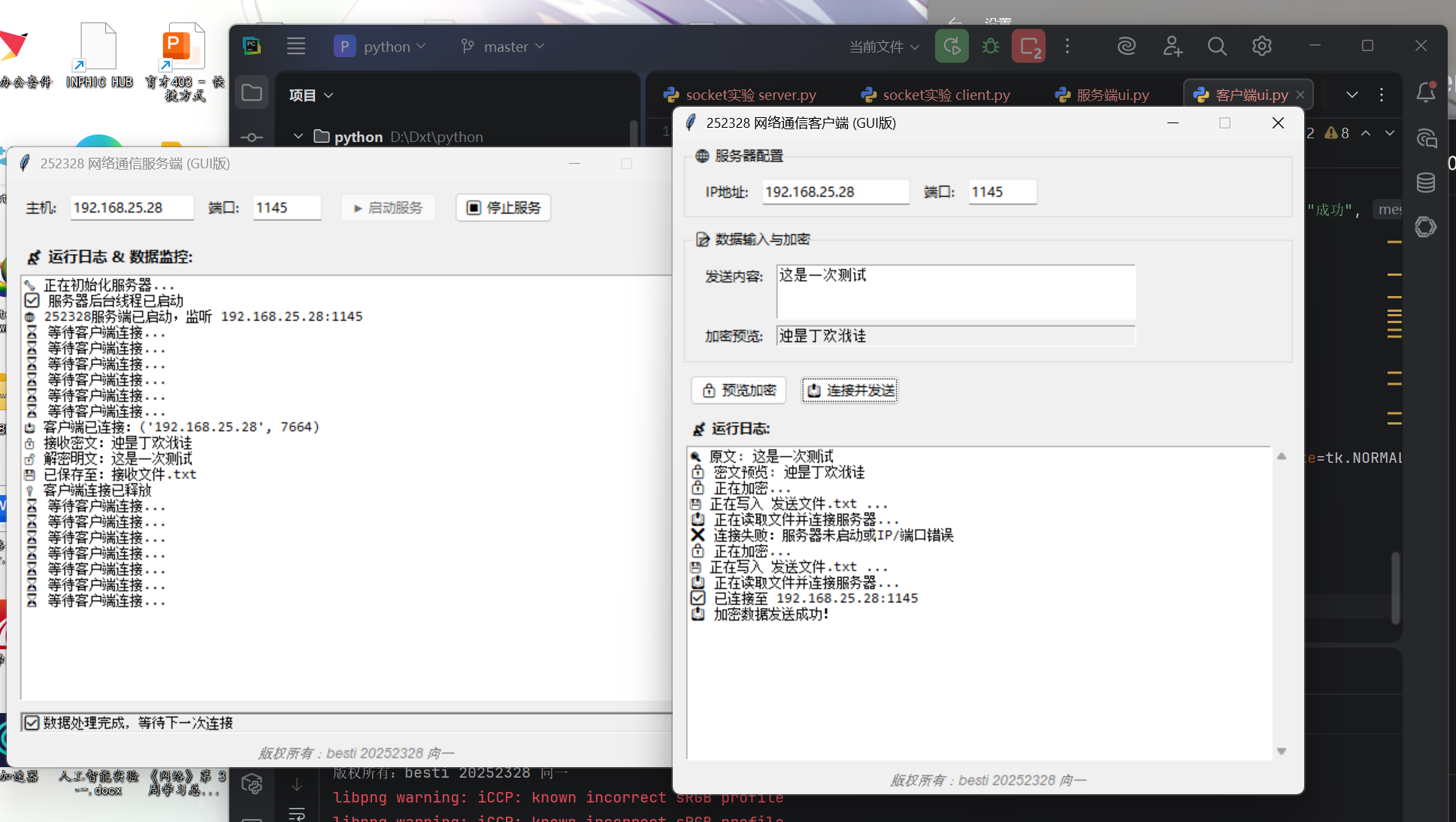This screenshot has height=822, width=1456.
Task: Toggle the 数据处理完成 checkbox in server window
Action: pyautogui.click(x=31, y=722)
